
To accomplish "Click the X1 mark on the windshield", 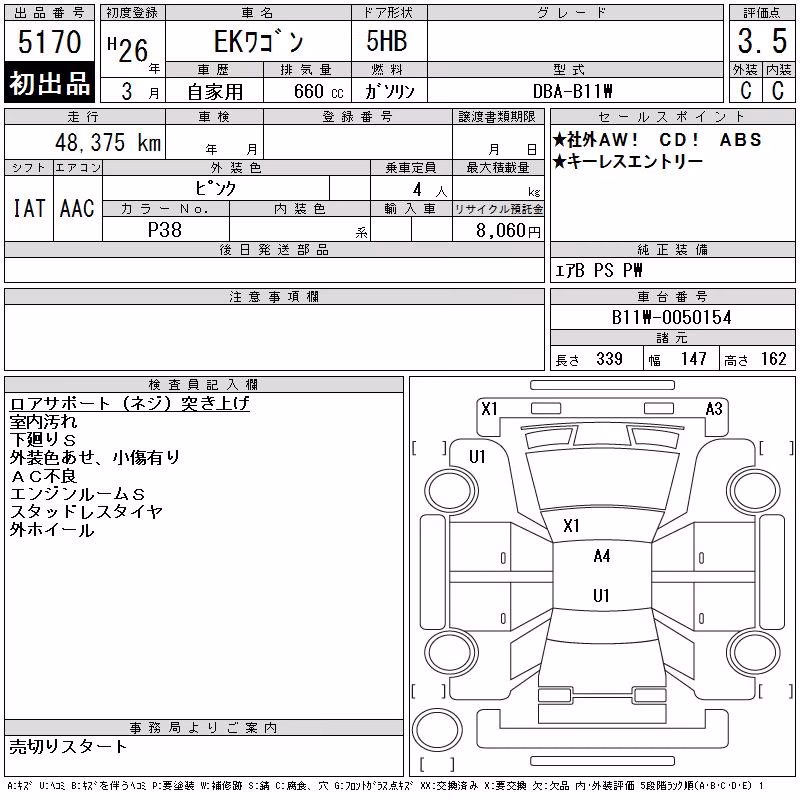I will pos(571,526).
